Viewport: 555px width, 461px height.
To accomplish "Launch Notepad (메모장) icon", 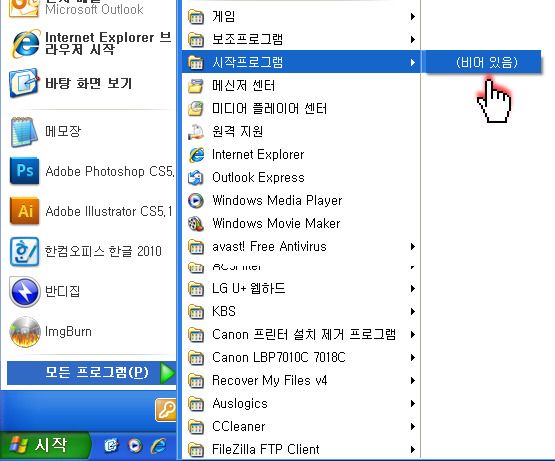I will [24, 132].
